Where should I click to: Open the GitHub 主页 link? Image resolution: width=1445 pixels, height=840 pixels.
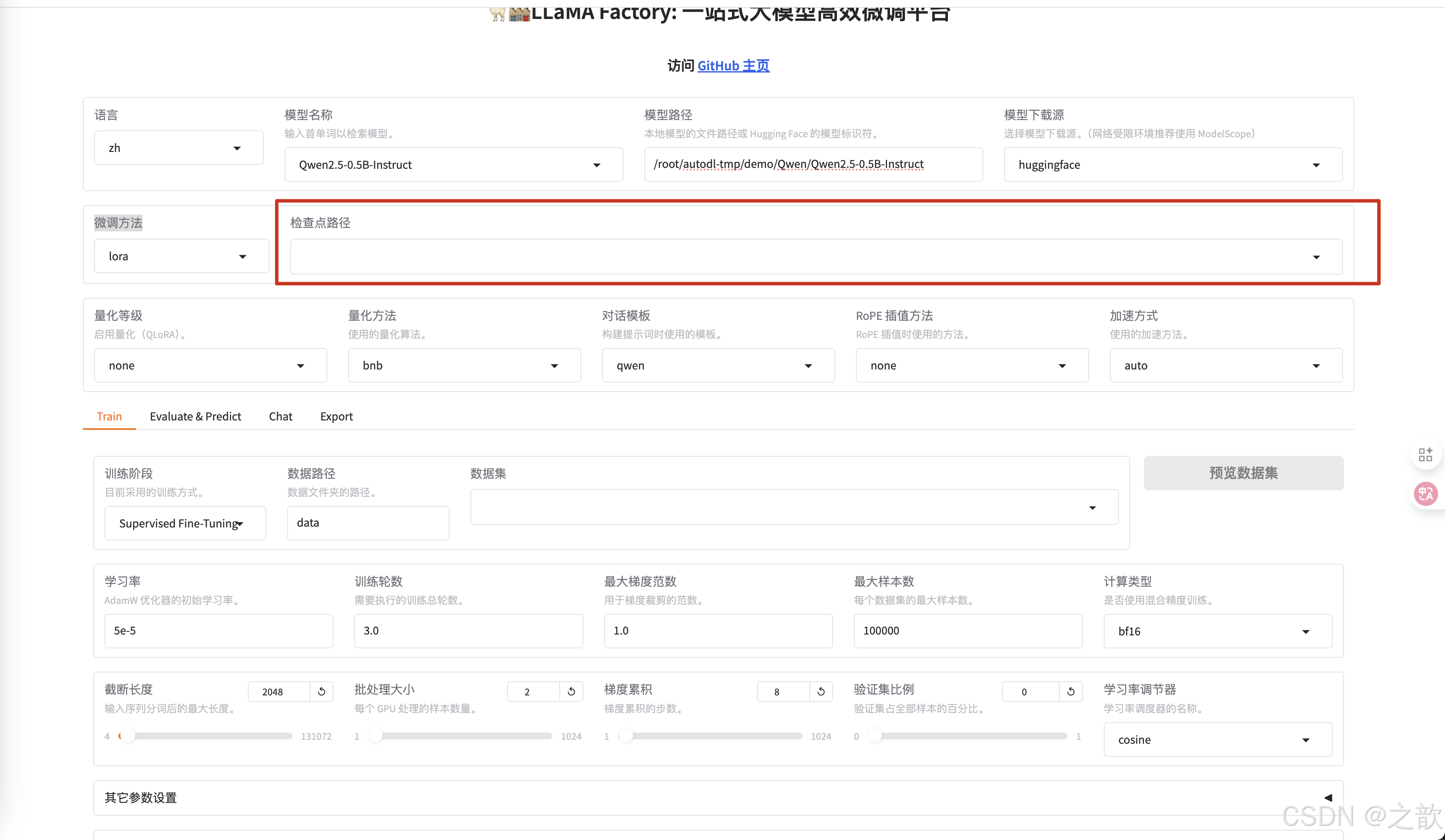point(733,66)
